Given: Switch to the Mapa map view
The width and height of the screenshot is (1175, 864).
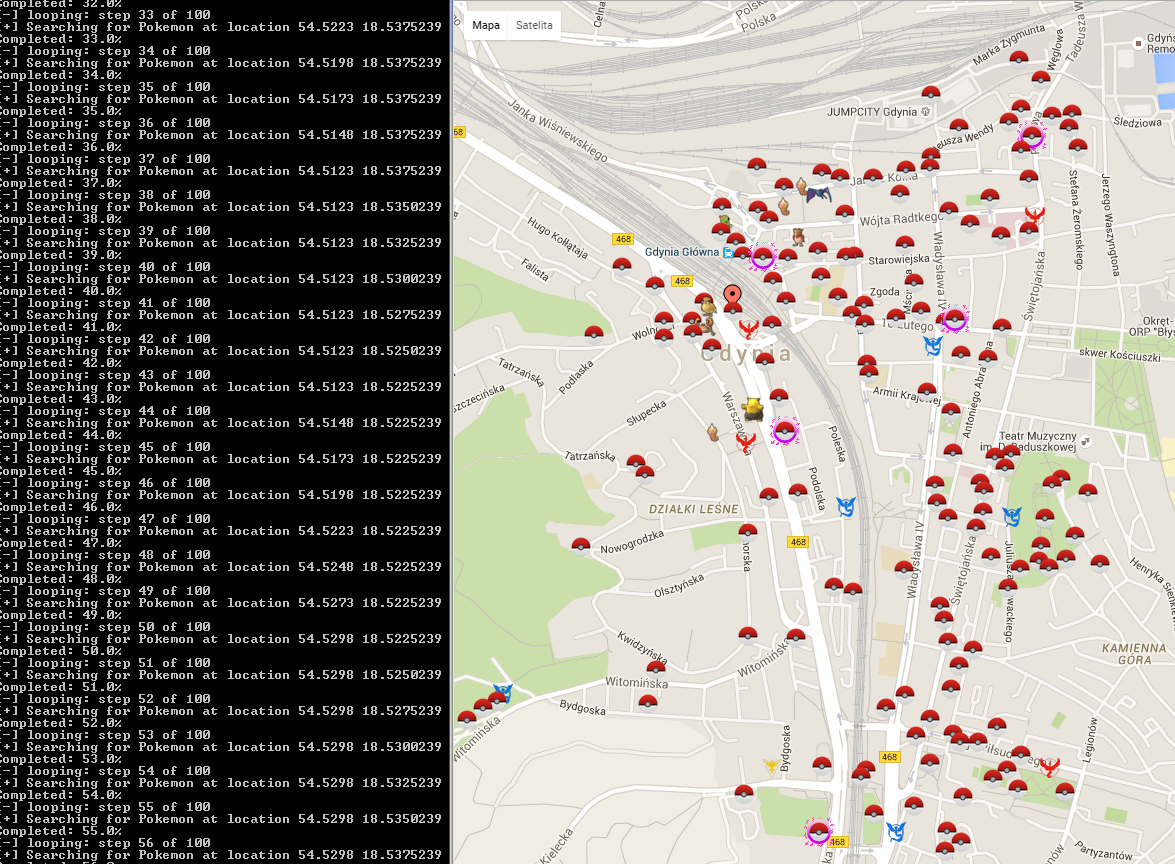Looking at the screenshot, I should click(x=486, y=25).
